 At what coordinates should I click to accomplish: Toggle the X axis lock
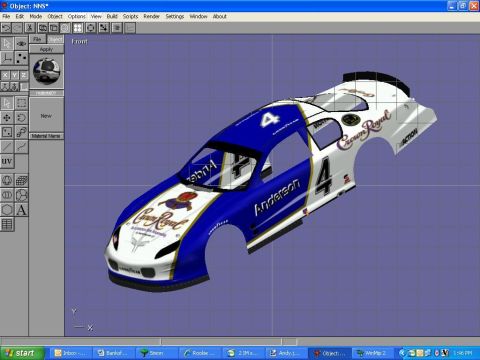pyautogui.click(x=5, y=76)
